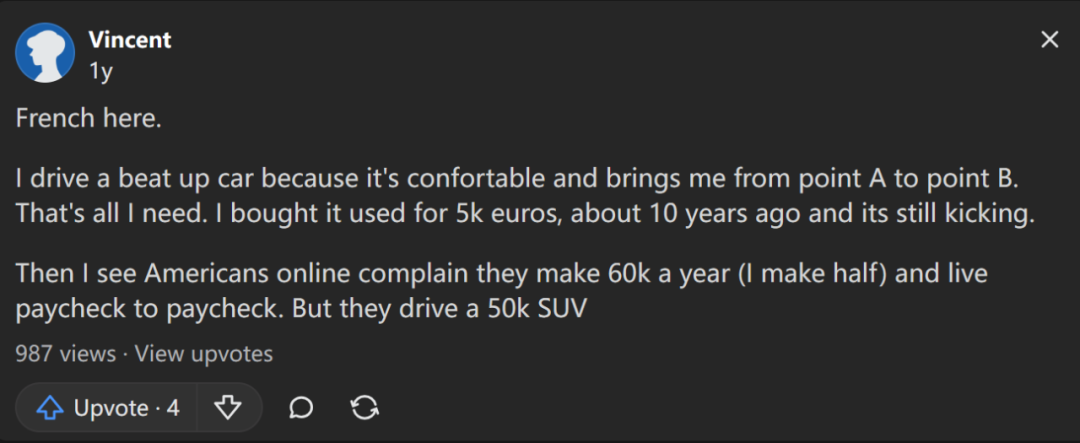Open Vincent's profile avatar
Viewport: 1080px width, 443px height.
click(45, 52)
